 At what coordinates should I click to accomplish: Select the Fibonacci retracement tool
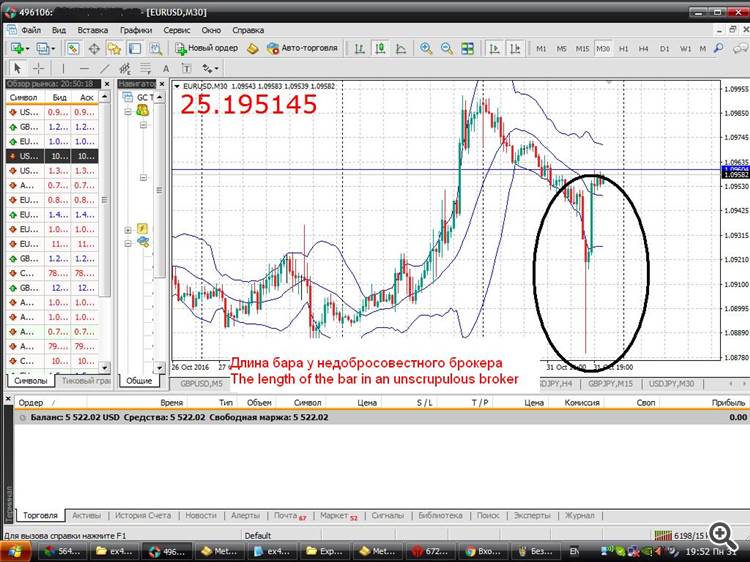pos(145,68)
